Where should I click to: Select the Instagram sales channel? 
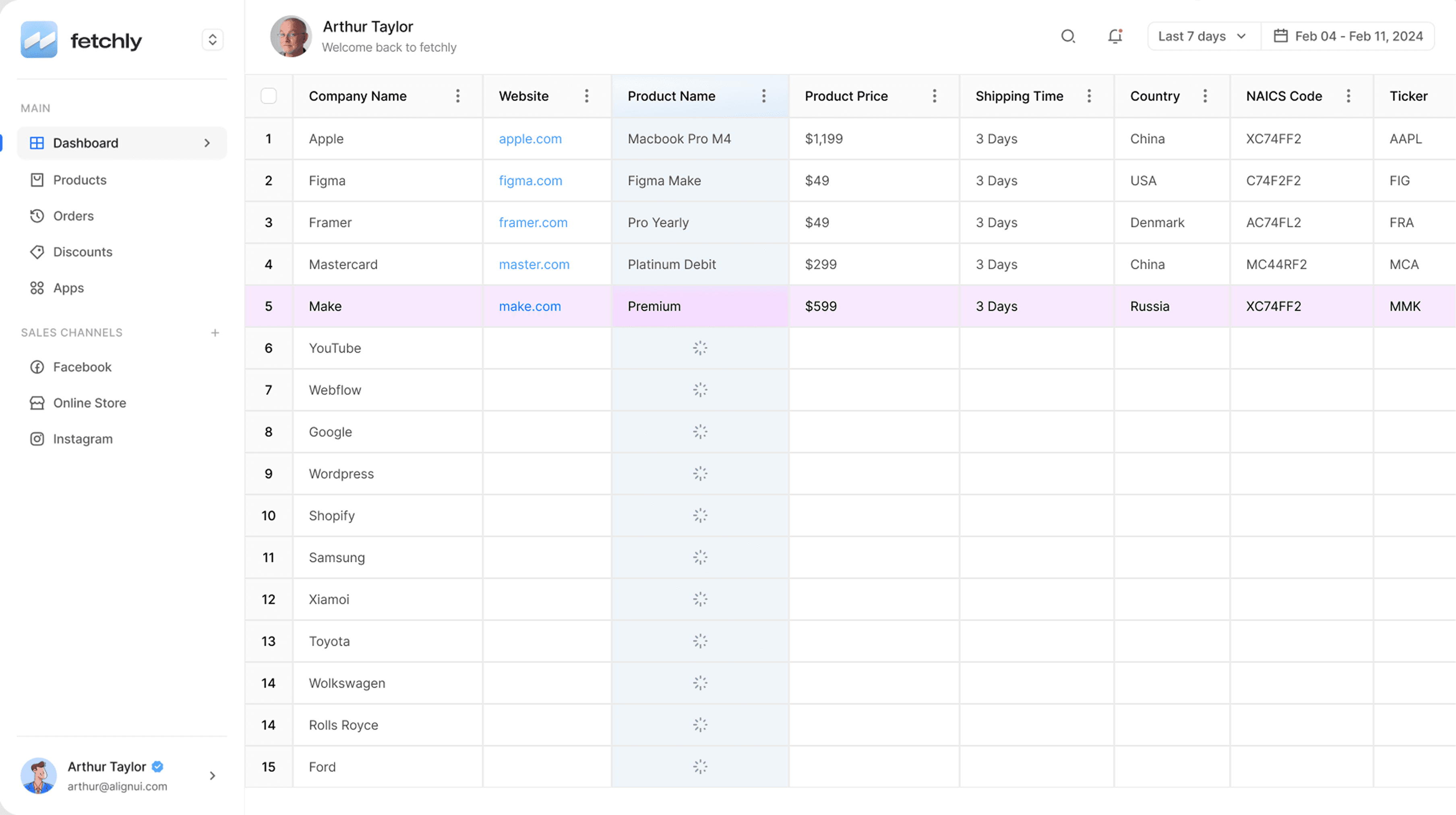click(83, 439)
